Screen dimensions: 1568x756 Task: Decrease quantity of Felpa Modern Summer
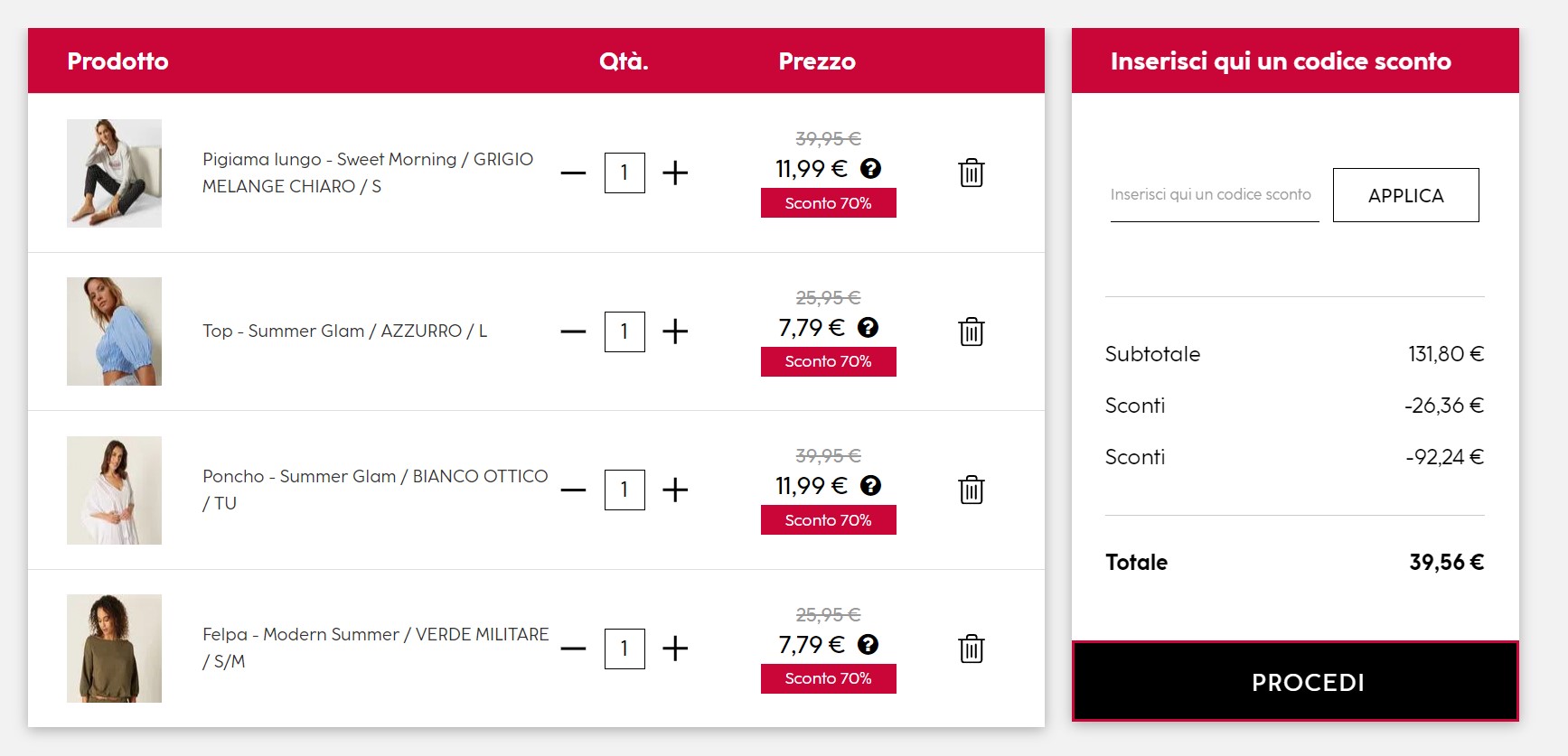[573, 649]
